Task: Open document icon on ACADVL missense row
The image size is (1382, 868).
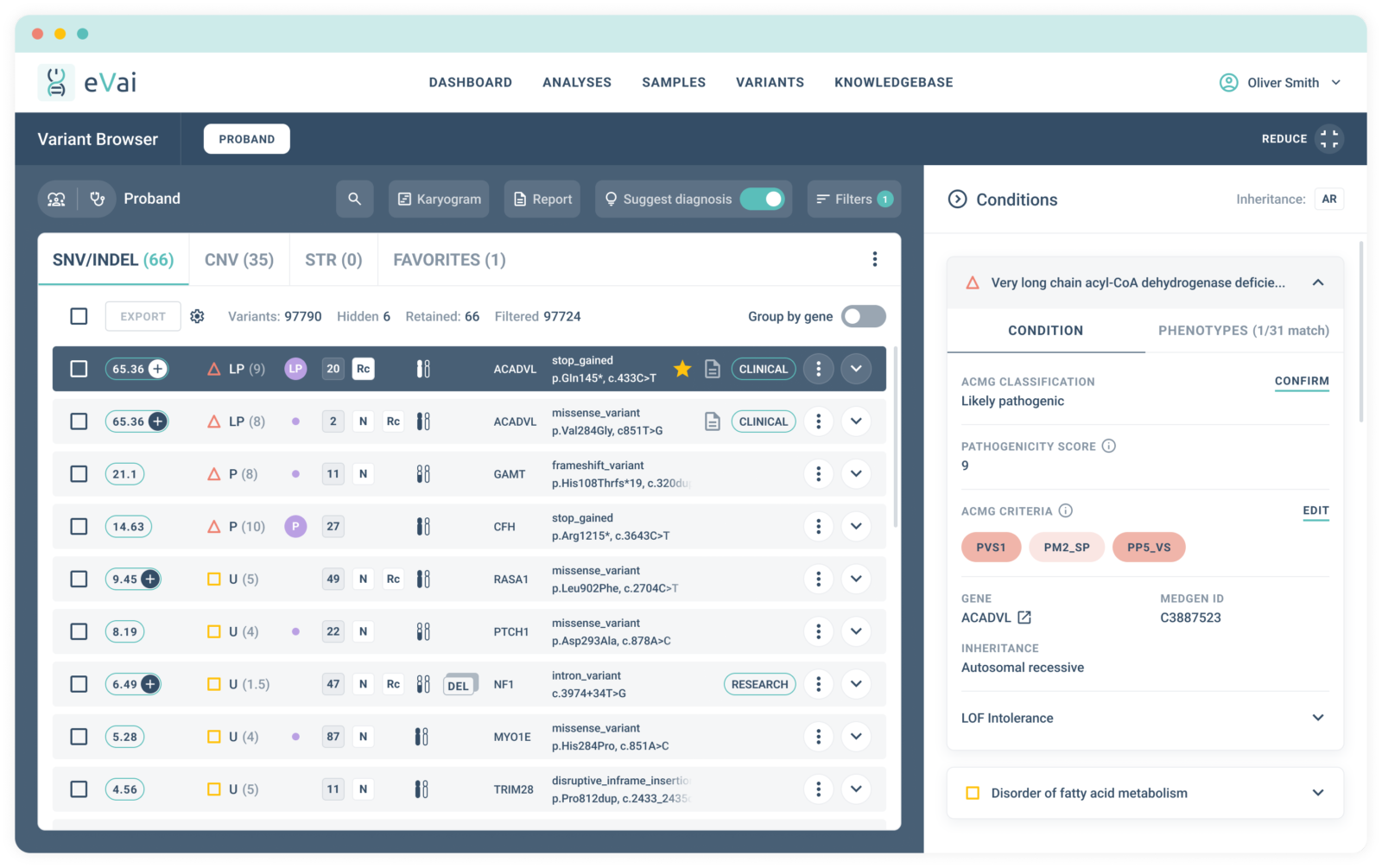Action: pyautogui.click(x=713, y=421)
